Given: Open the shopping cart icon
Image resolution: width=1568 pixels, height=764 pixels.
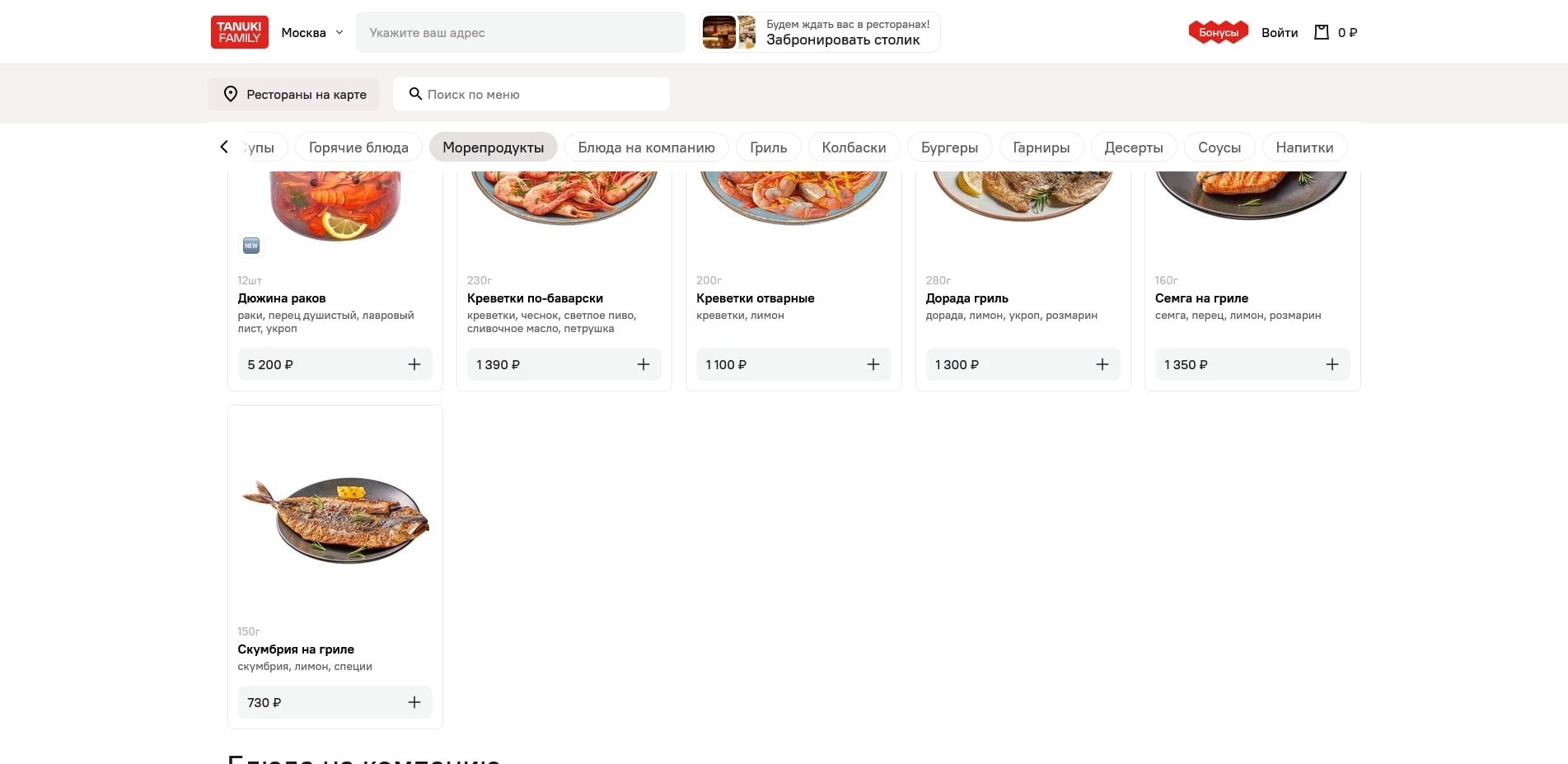Looking at the screenshot, I should coord(1322,32).
